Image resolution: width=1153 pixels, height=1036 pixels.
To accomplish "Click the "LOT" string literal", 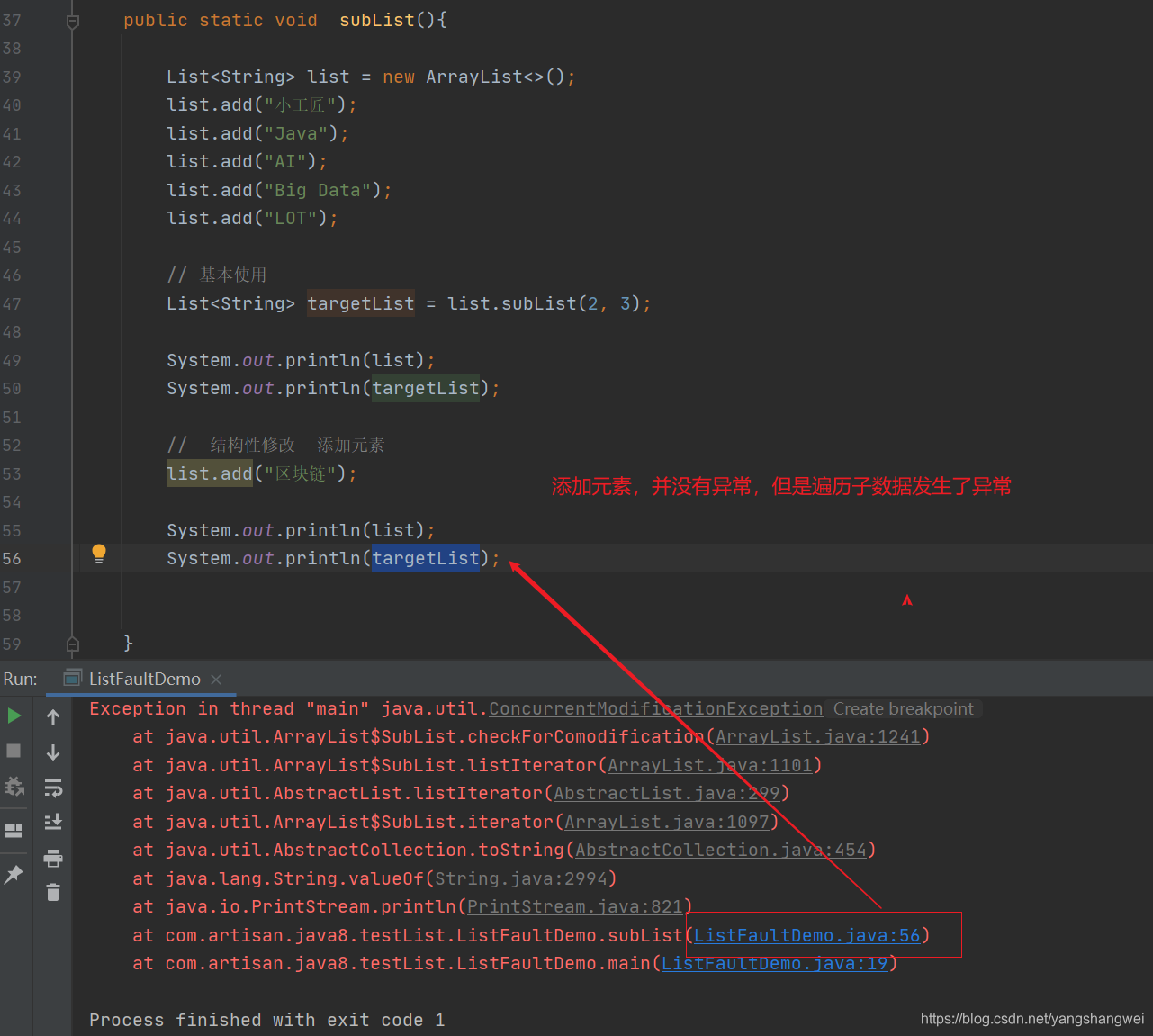I will 291,218.
